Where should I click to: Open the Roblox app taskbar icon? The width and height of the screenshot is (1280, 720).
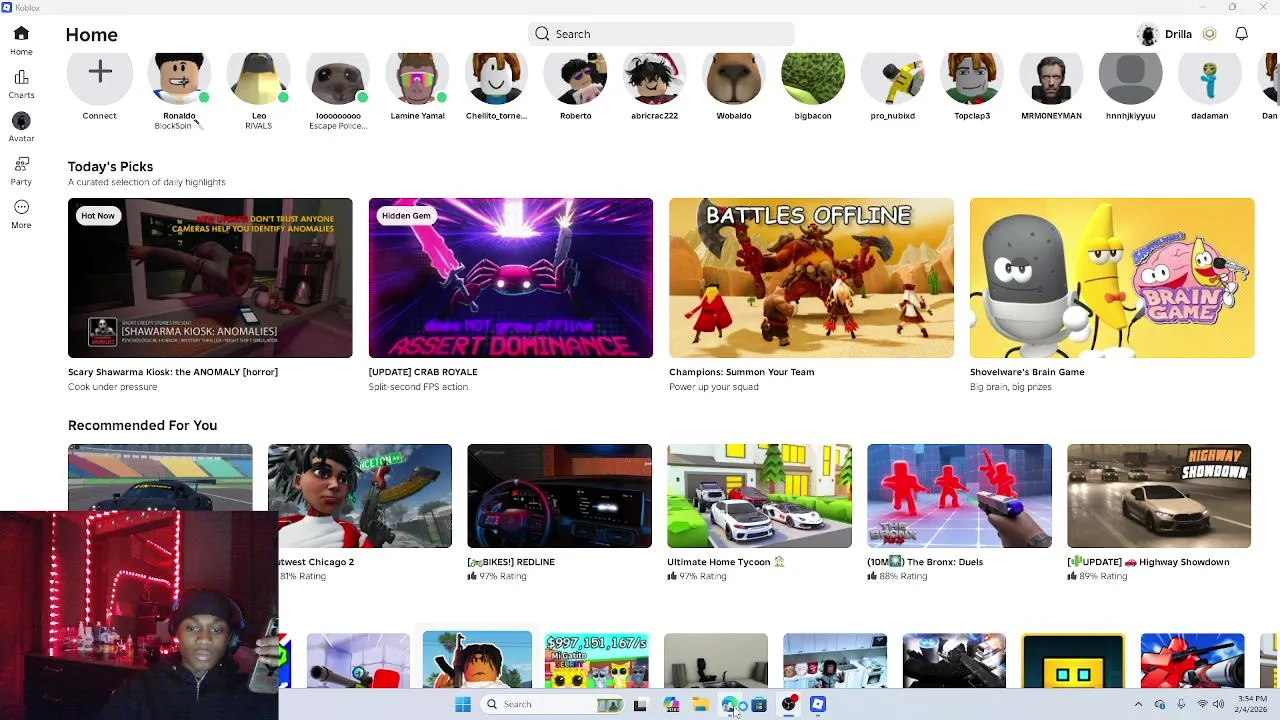point(818,704)
